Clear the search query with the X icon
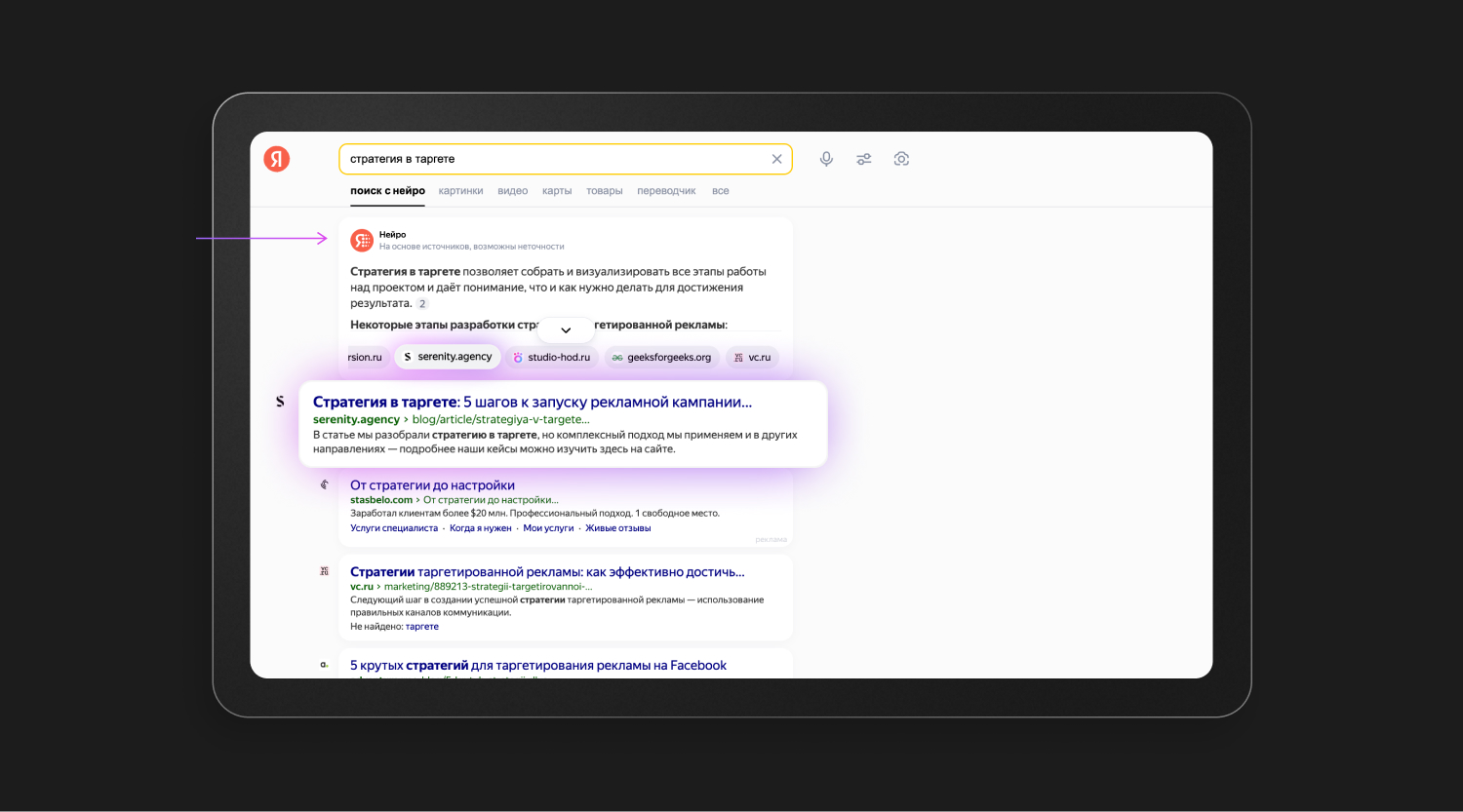 click(777, 159)
